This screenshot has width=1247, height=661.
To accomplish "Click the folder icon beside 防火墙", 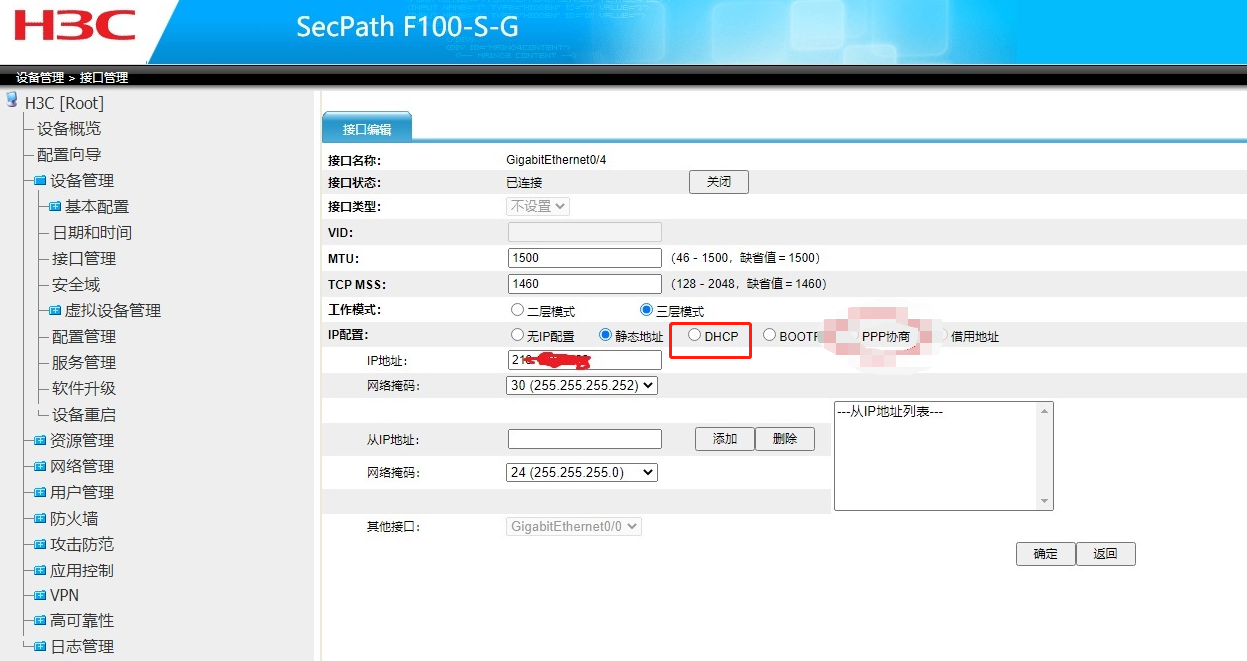I will point(40,519).
